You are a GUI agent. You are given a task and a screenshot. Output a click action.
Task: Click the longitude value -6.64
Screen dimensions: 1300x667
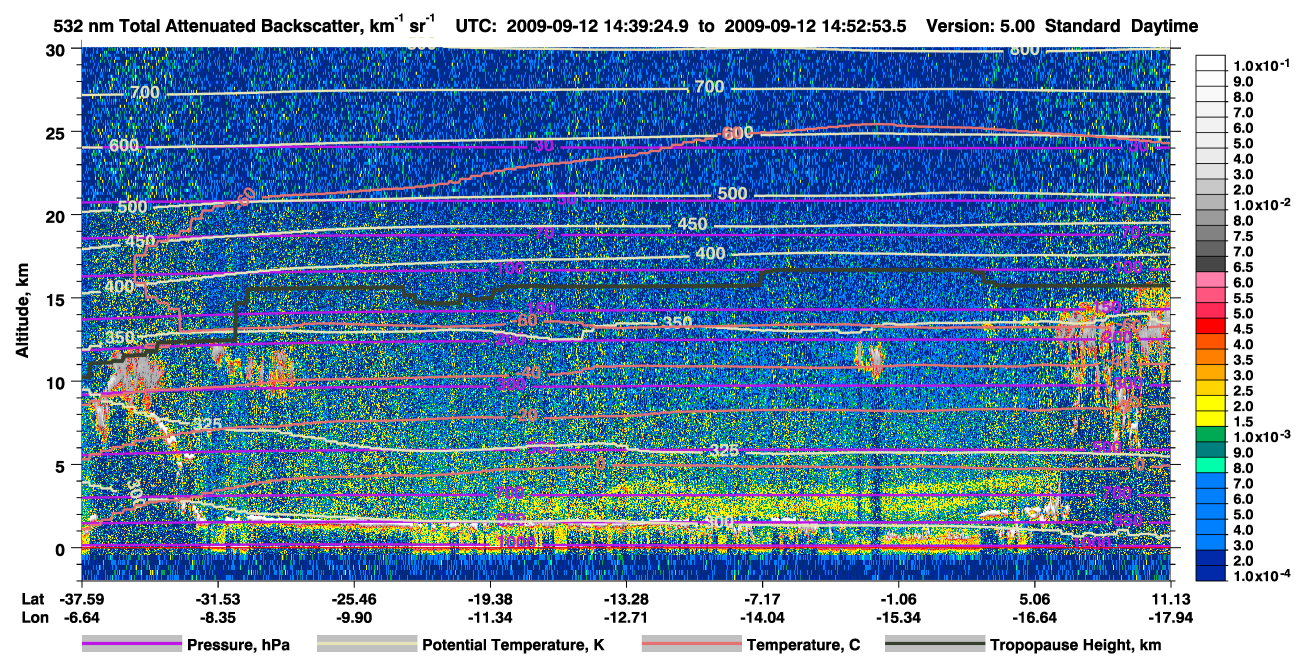(x=82, y=618)
